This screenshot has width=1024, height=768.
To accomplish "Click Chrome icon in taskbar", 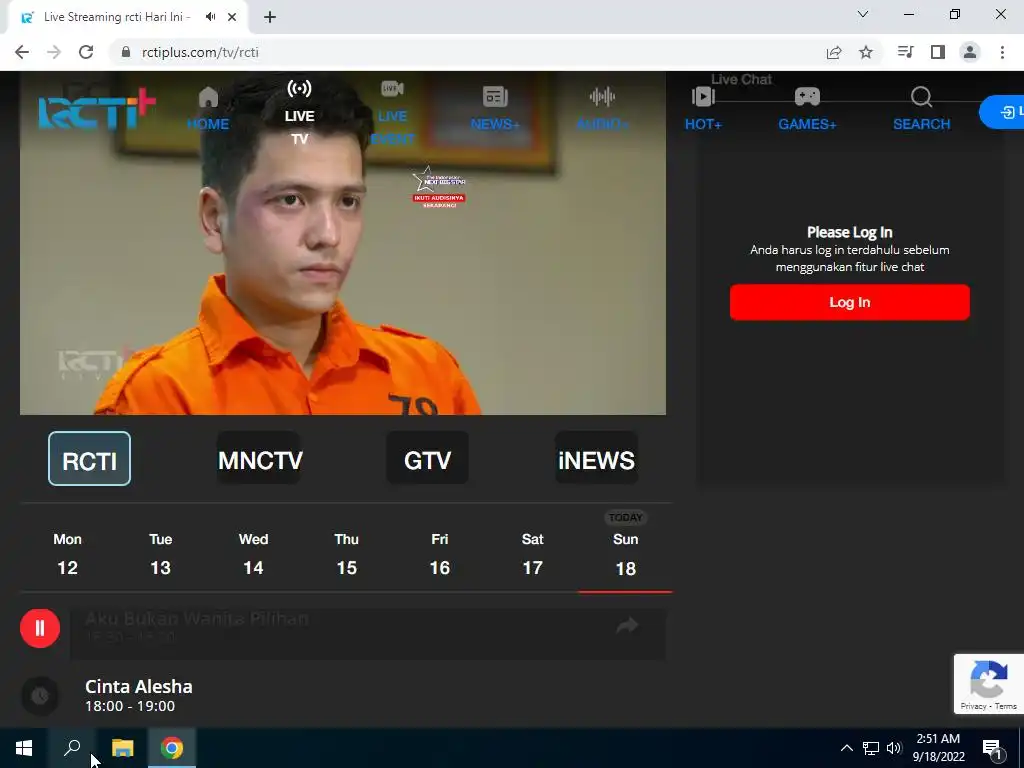I will pyautogui.click(x=172, y=748).
